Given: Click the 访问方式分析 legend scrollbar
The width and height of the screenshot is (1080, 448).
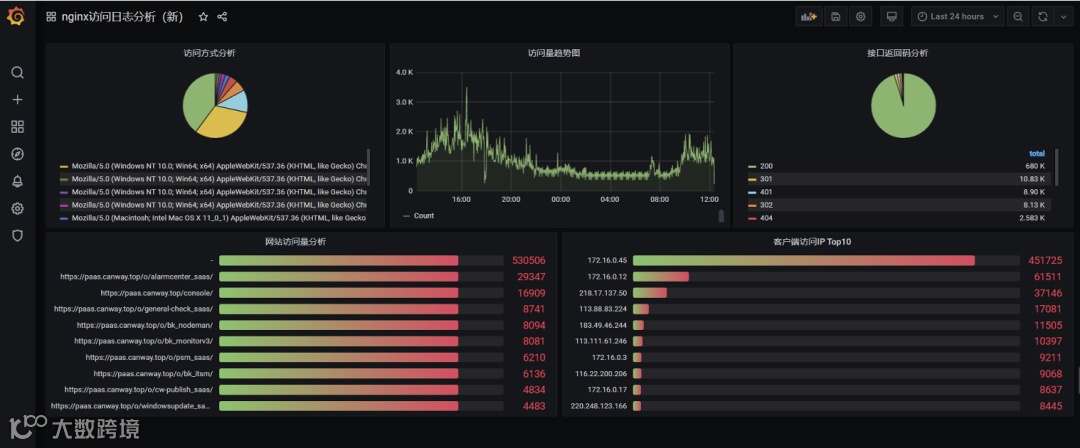Looking at the screenshot, I should coord(368,167).
